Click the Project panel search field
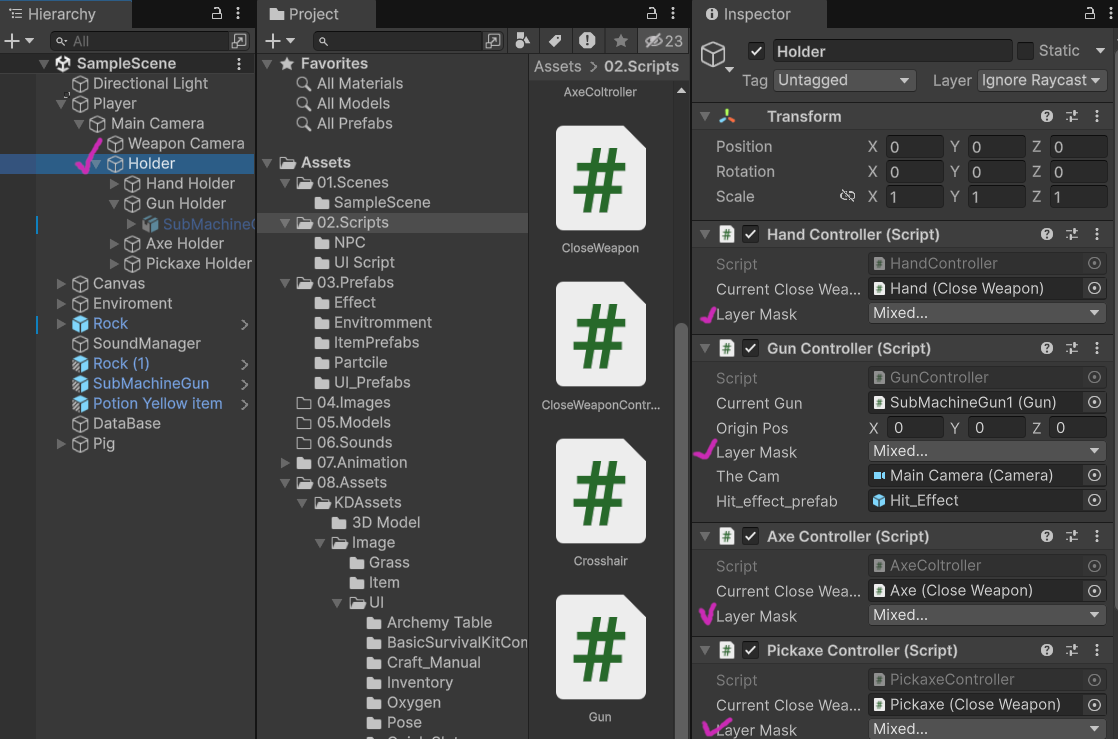 [398, 41]
